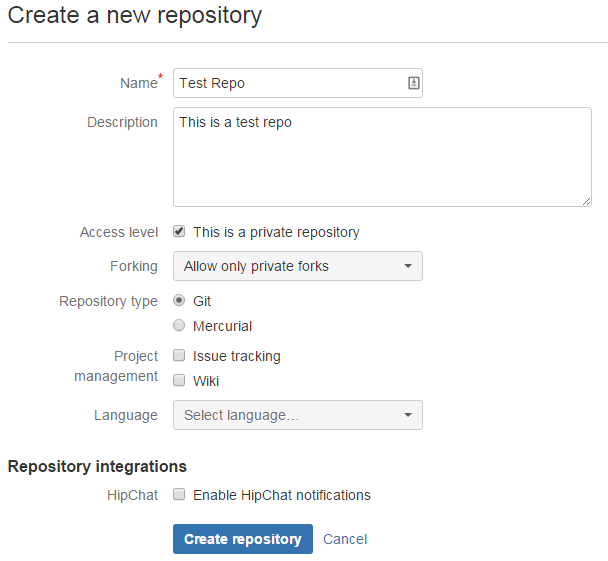Choose Mercurial as repository type

tap(179, 326)
